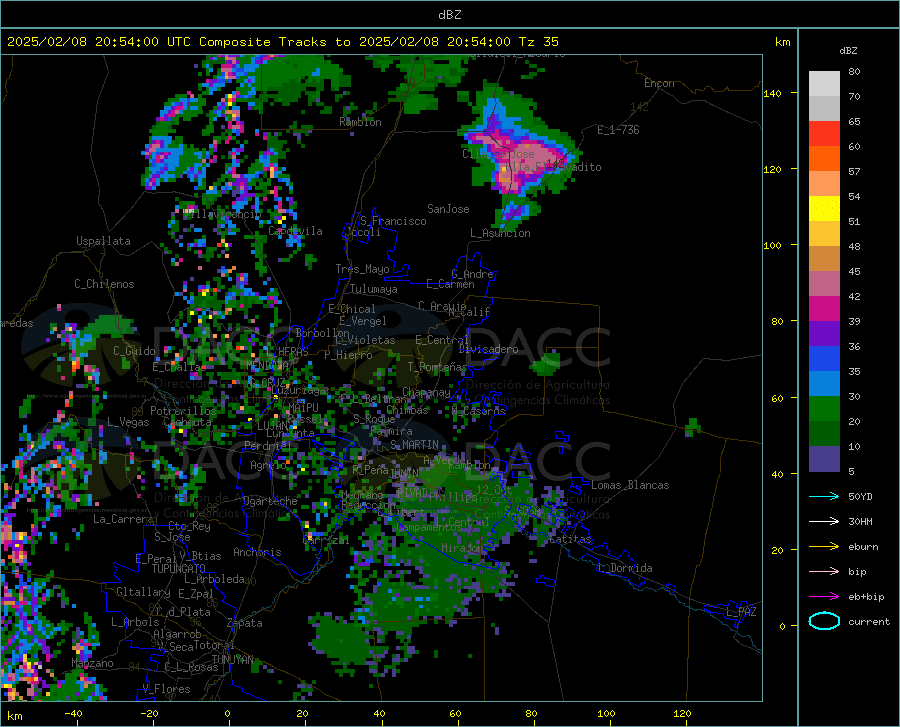This screenshot has width=900, height=727.
Task: Click the 120 km x-axis tick
Action: pos(682,714)
